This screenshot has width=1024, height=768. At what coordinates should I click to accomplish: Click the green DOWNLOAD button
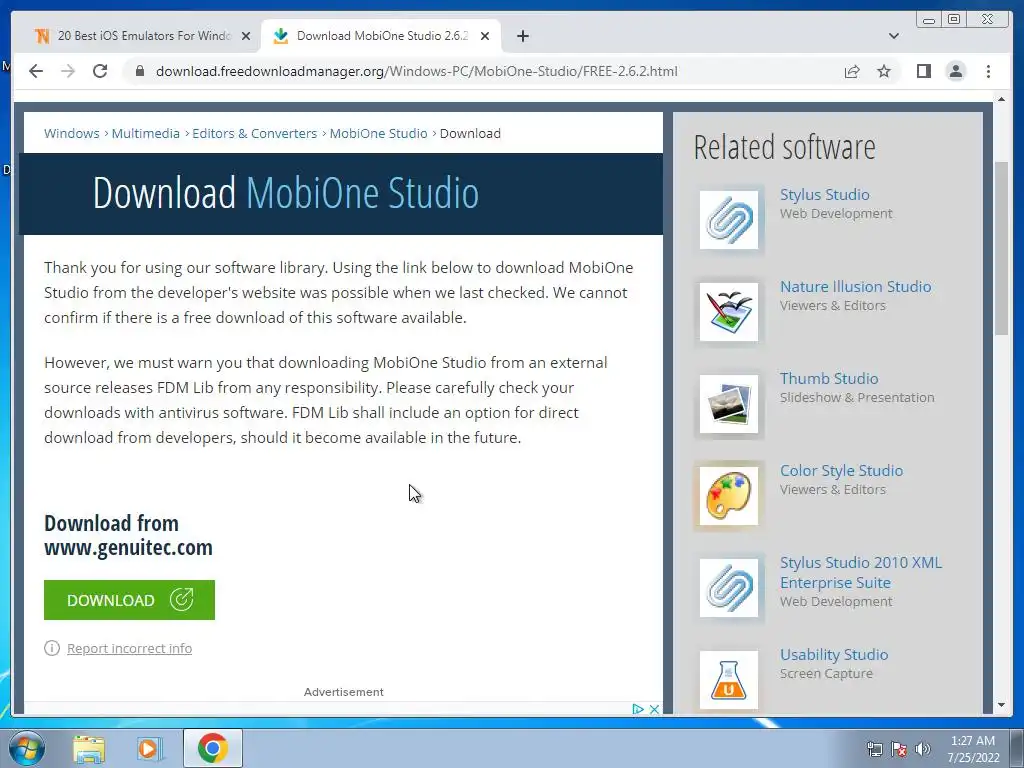pyautogui.click(x=129, y=600)
